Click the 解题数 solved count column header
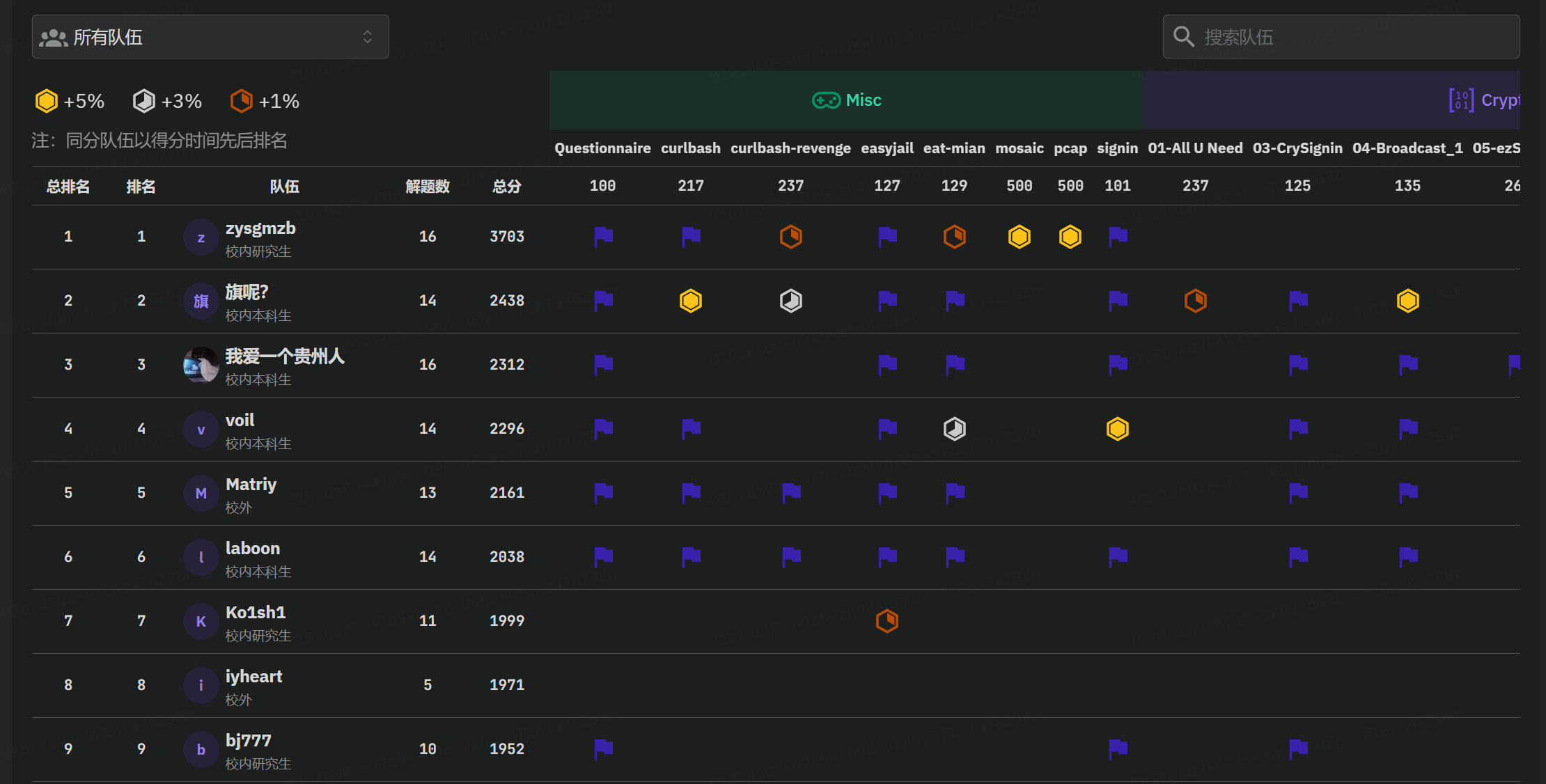 (428, 187)
